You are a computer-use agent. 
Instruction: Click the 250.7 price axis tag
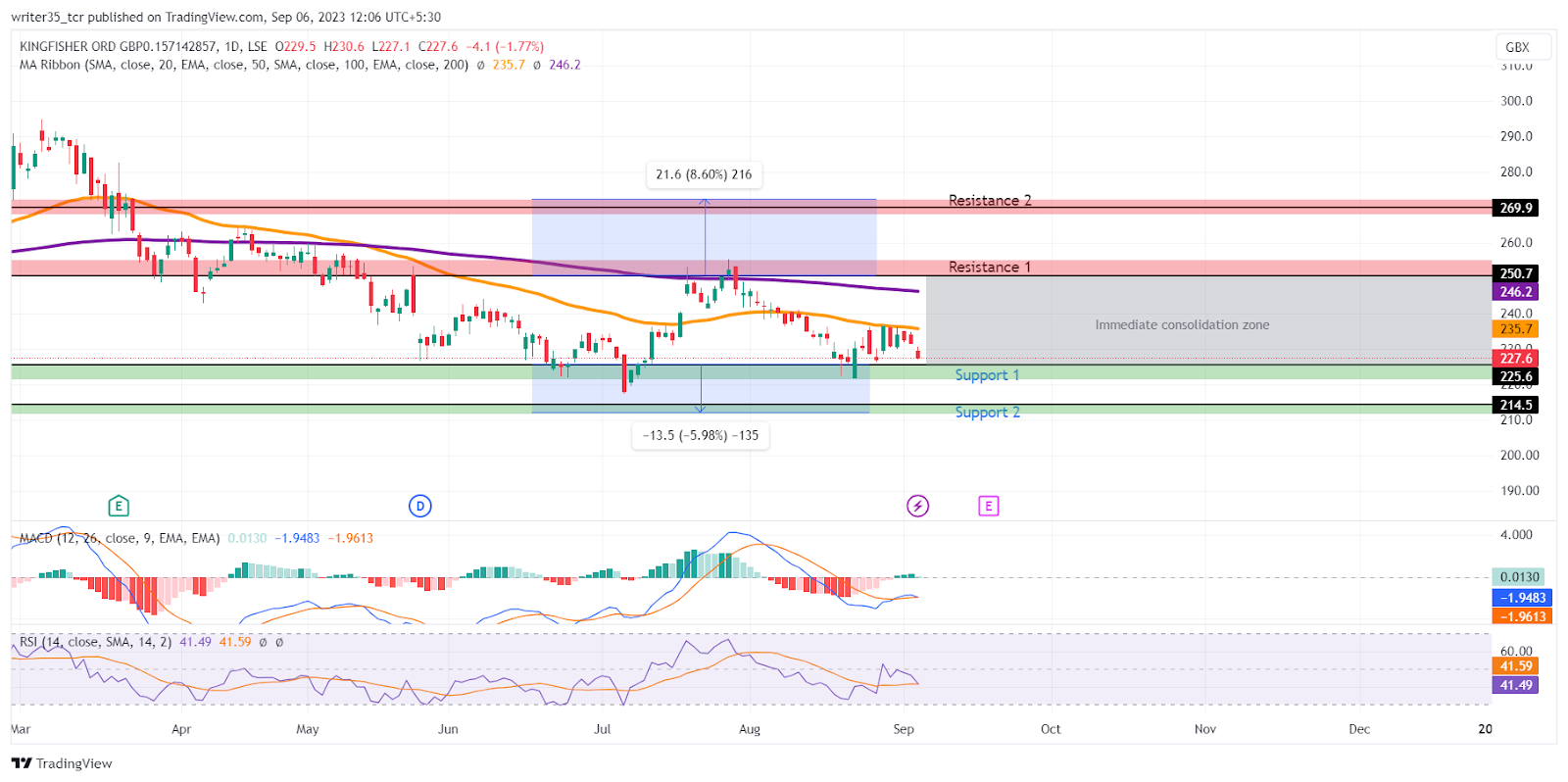(x=1515, y=273)
